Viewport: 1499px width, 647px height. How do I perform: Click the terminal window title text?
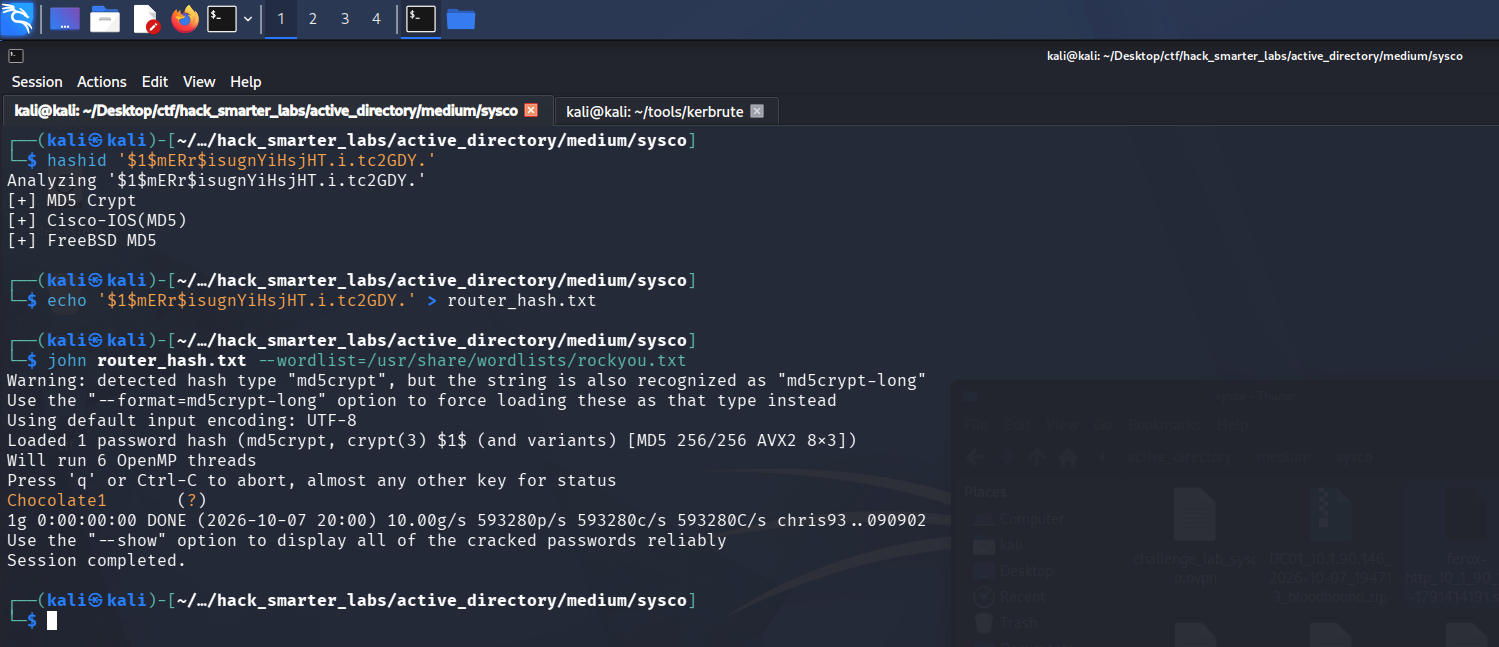click(1255, 56)
